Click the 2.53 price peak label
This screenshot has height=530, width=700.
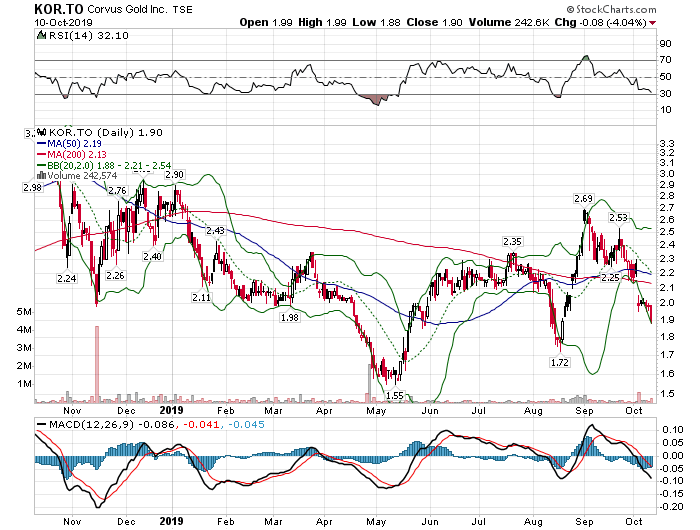pos(618,217)
